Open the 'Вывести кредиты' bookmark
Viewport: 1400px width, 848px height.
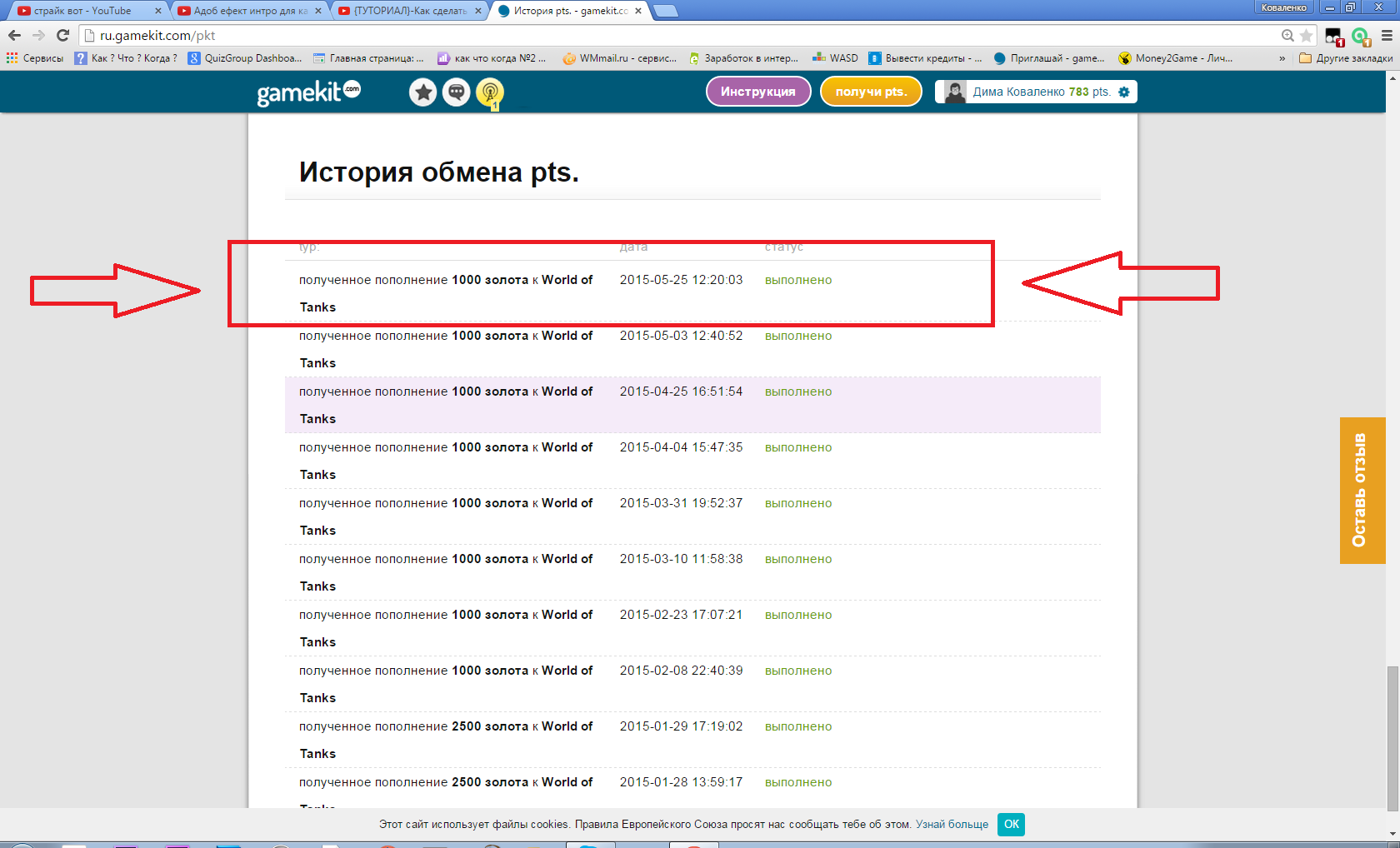(x=926, y=58)
